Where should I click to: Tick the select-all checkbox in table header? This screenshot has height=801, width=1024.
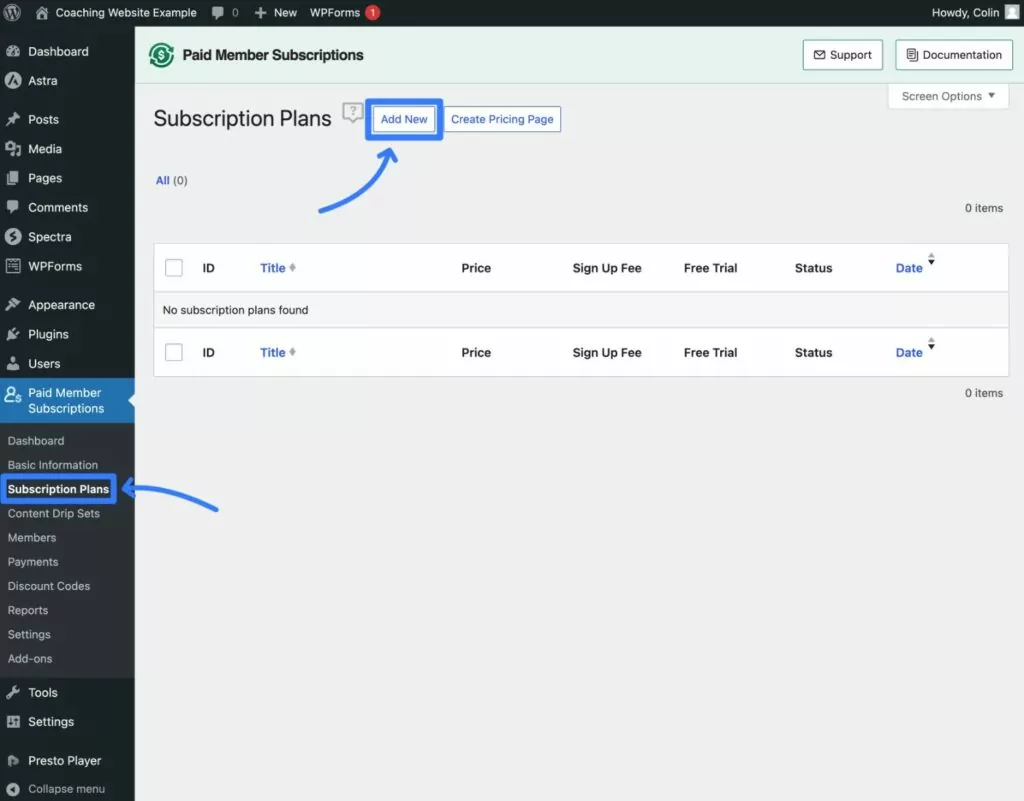tap(174, 268)
